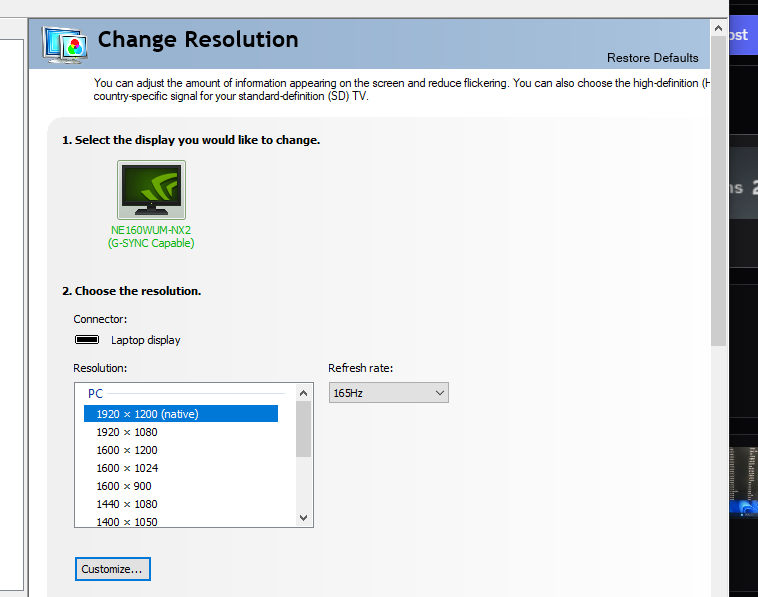Open the Refresh rate 165Hz dropdown
Image resolution: width=758 pixels, height=597 pixels.
point(389,393)
